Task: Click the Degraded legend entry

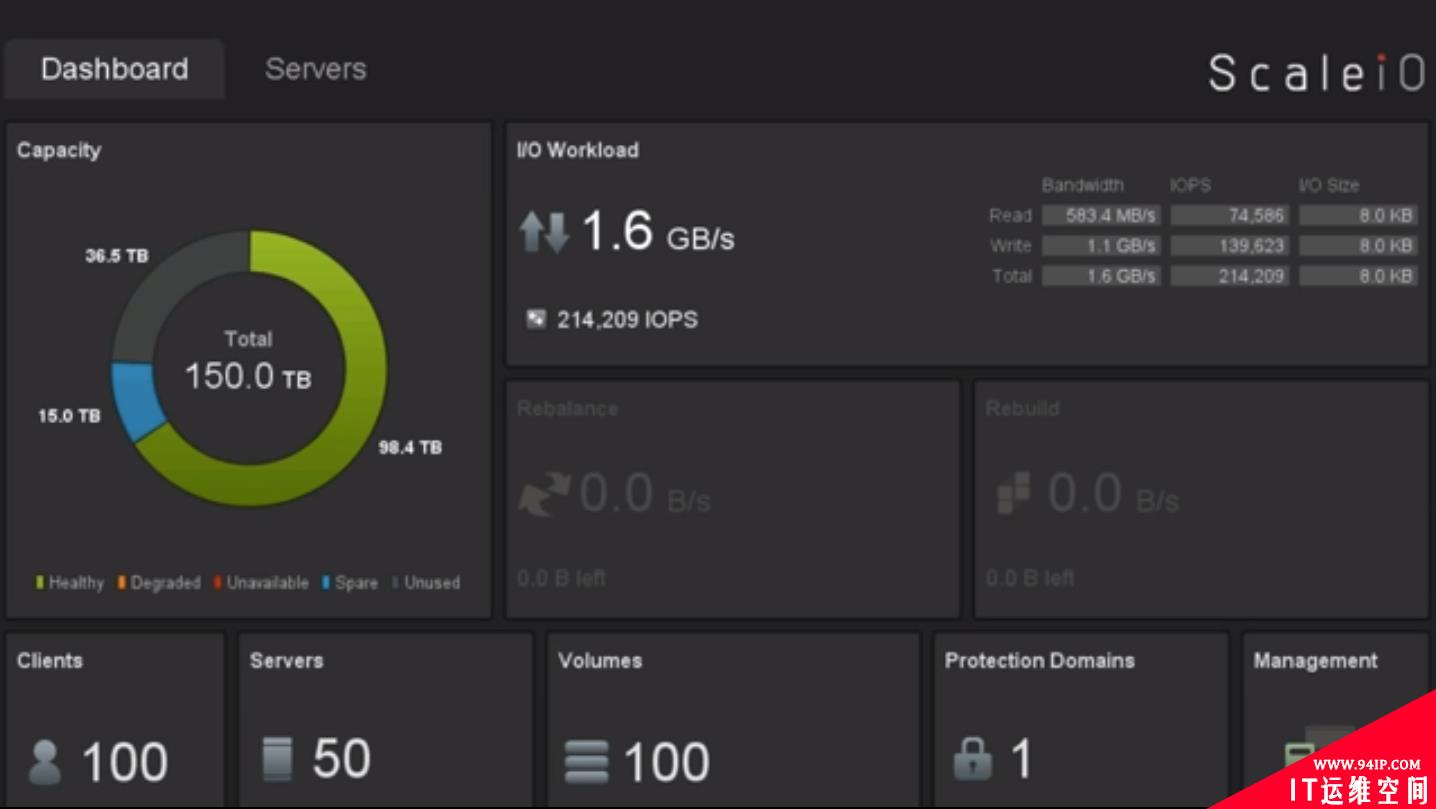Action: 159,582
